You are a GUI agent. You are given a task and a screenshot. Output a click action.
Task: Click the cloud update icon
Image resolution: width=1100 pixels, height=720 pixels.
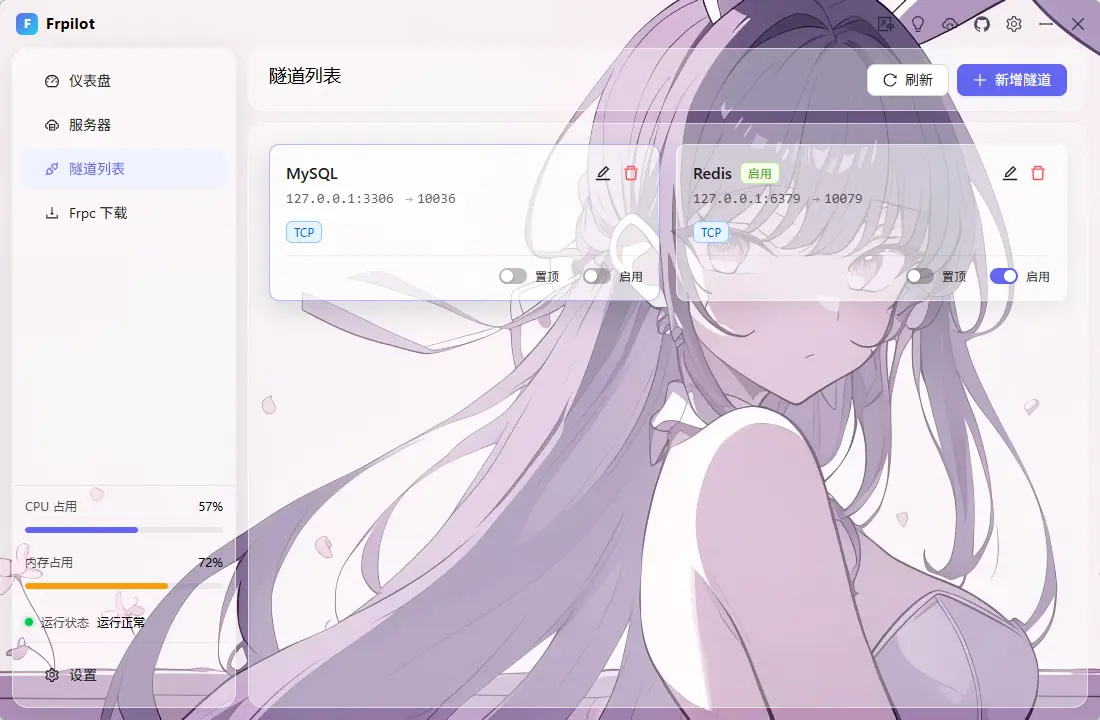[950, 24]
